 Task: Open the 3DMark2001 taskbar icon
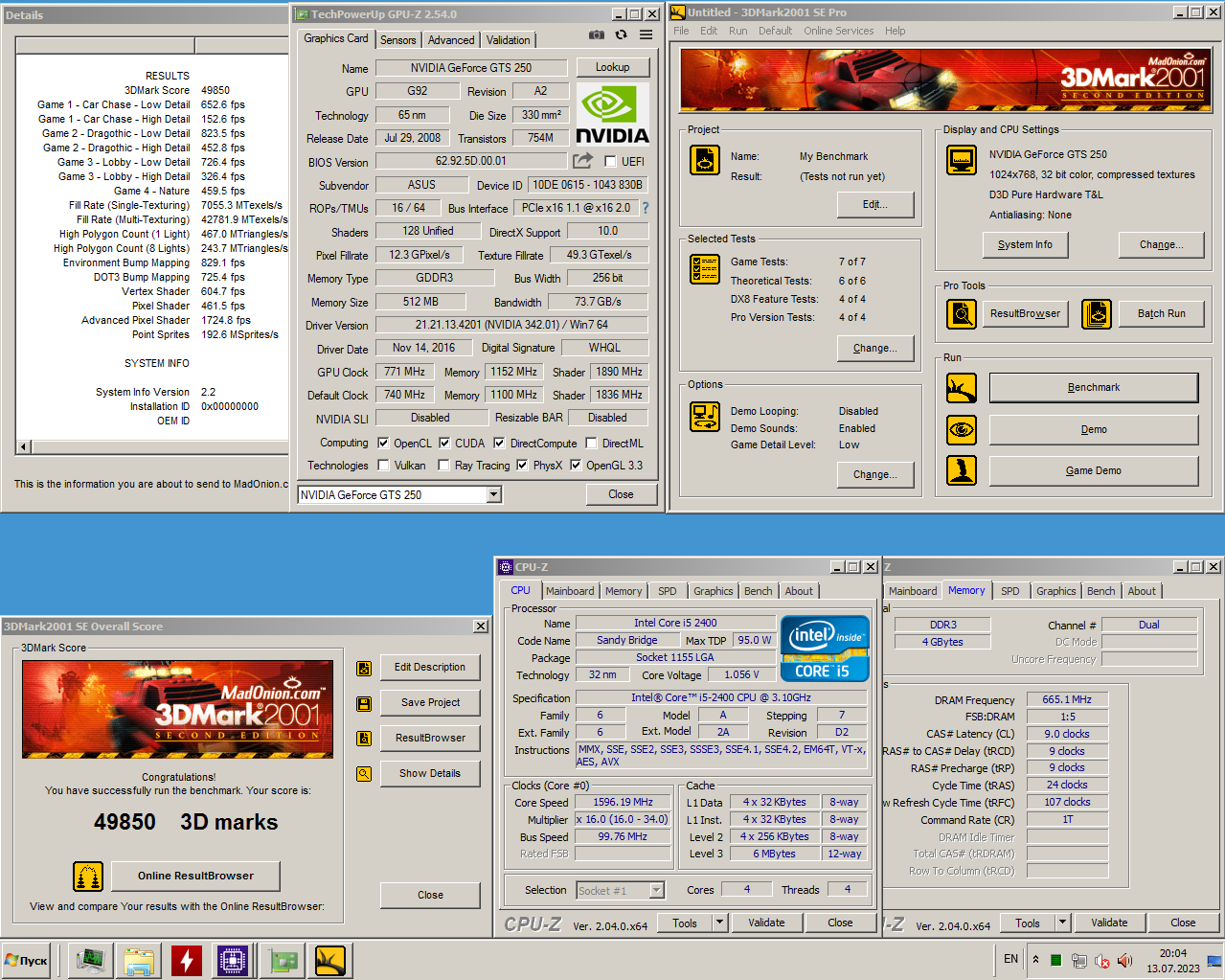[x=329, y=960]
